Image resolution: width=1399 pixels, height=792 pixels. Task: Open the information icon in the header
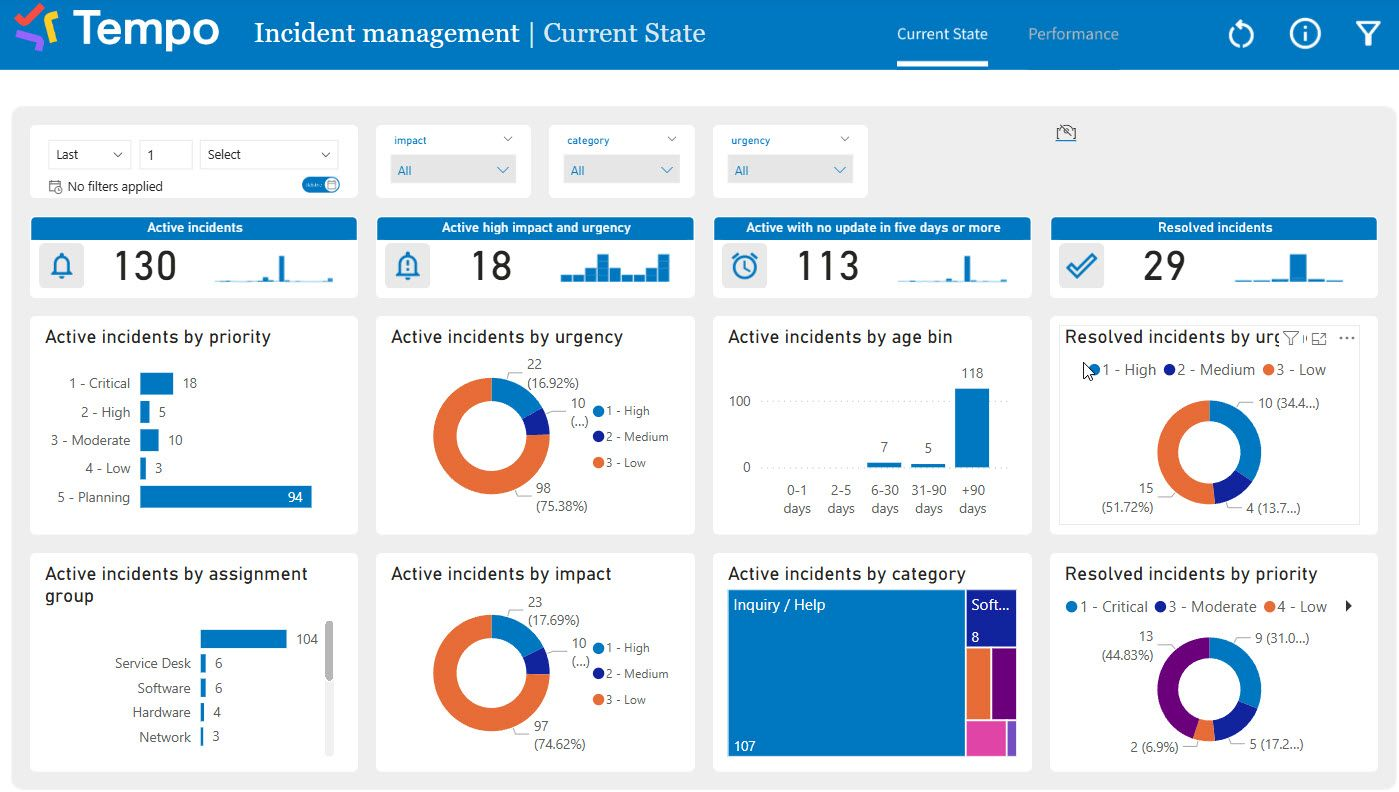1305,34
